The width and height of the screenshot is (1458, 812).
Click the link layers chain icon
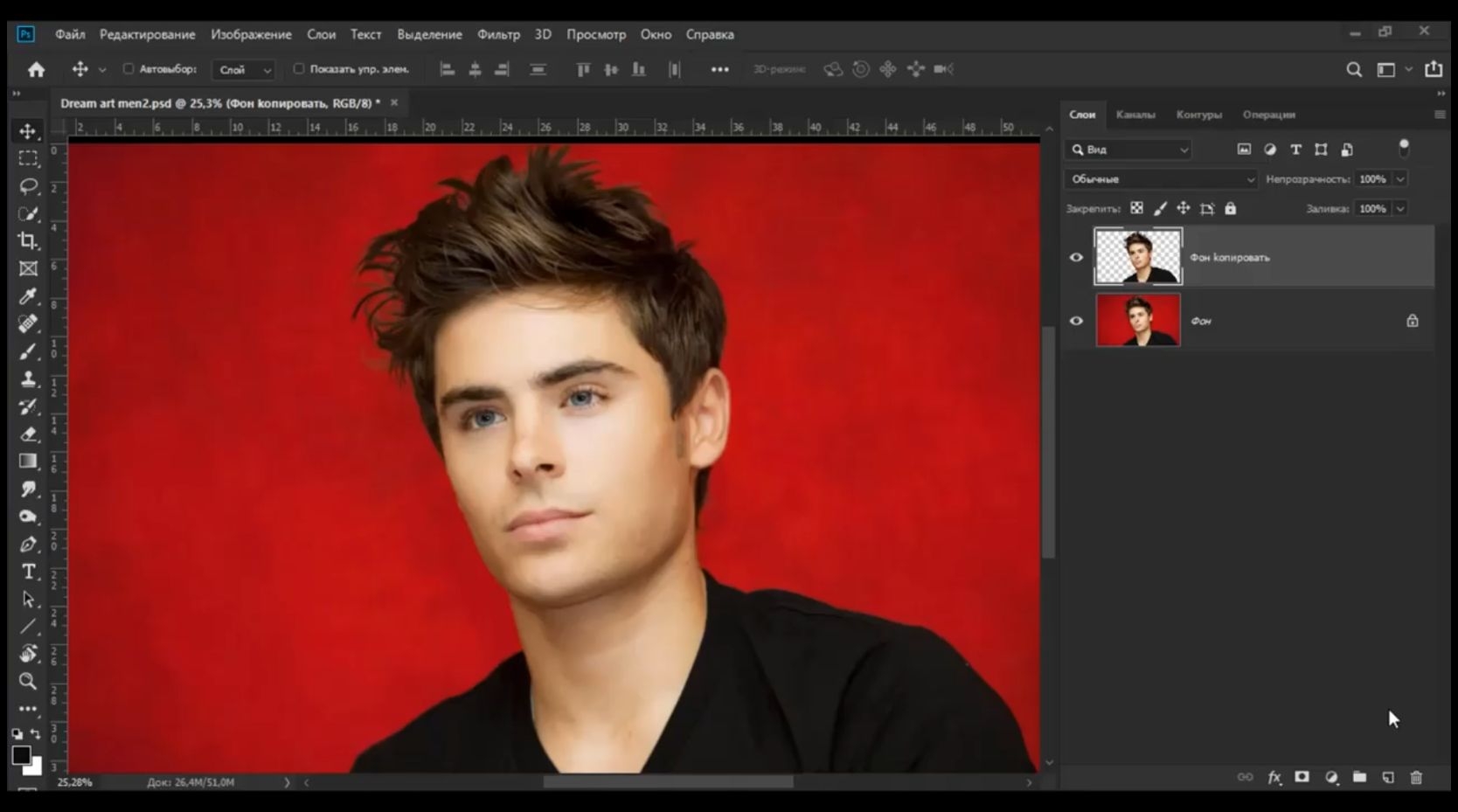coord(1246,777)
